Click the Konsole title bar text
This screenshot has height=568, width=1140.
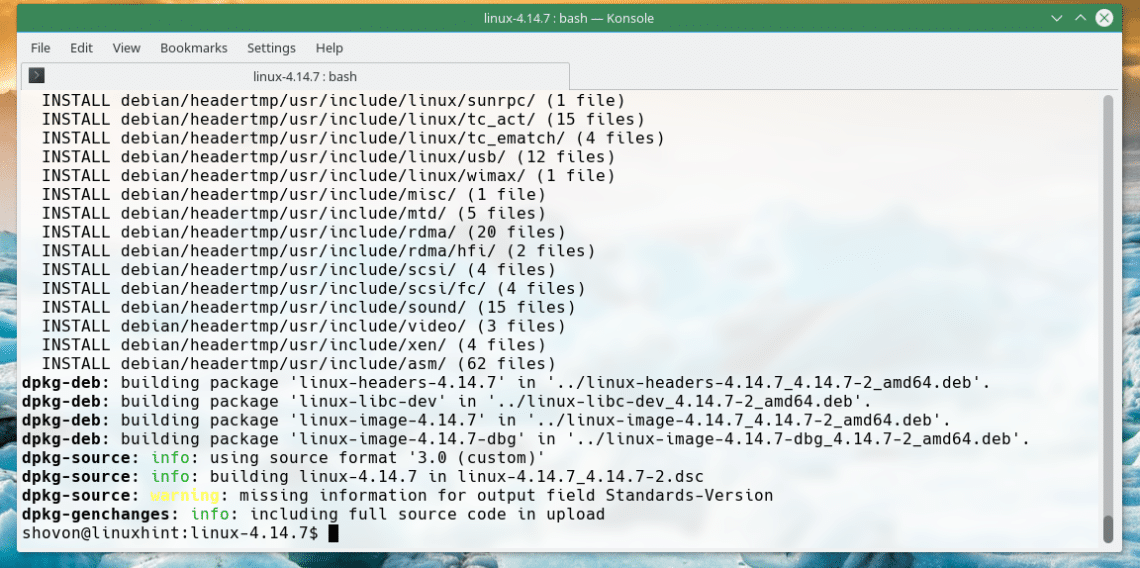point(569,18)
